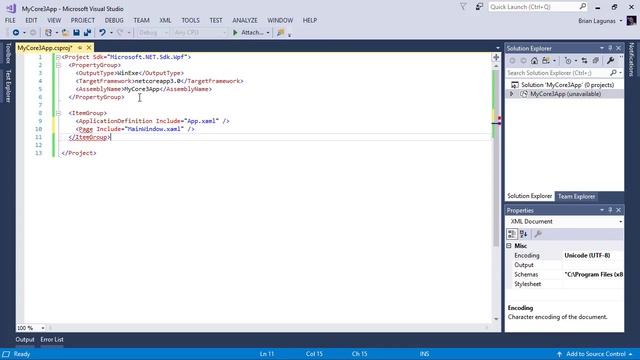The height and width of the screenshot is (360, 640).
Task: Open the Brian Lagunas account dropdown
Action: click(x=621, y=21)
